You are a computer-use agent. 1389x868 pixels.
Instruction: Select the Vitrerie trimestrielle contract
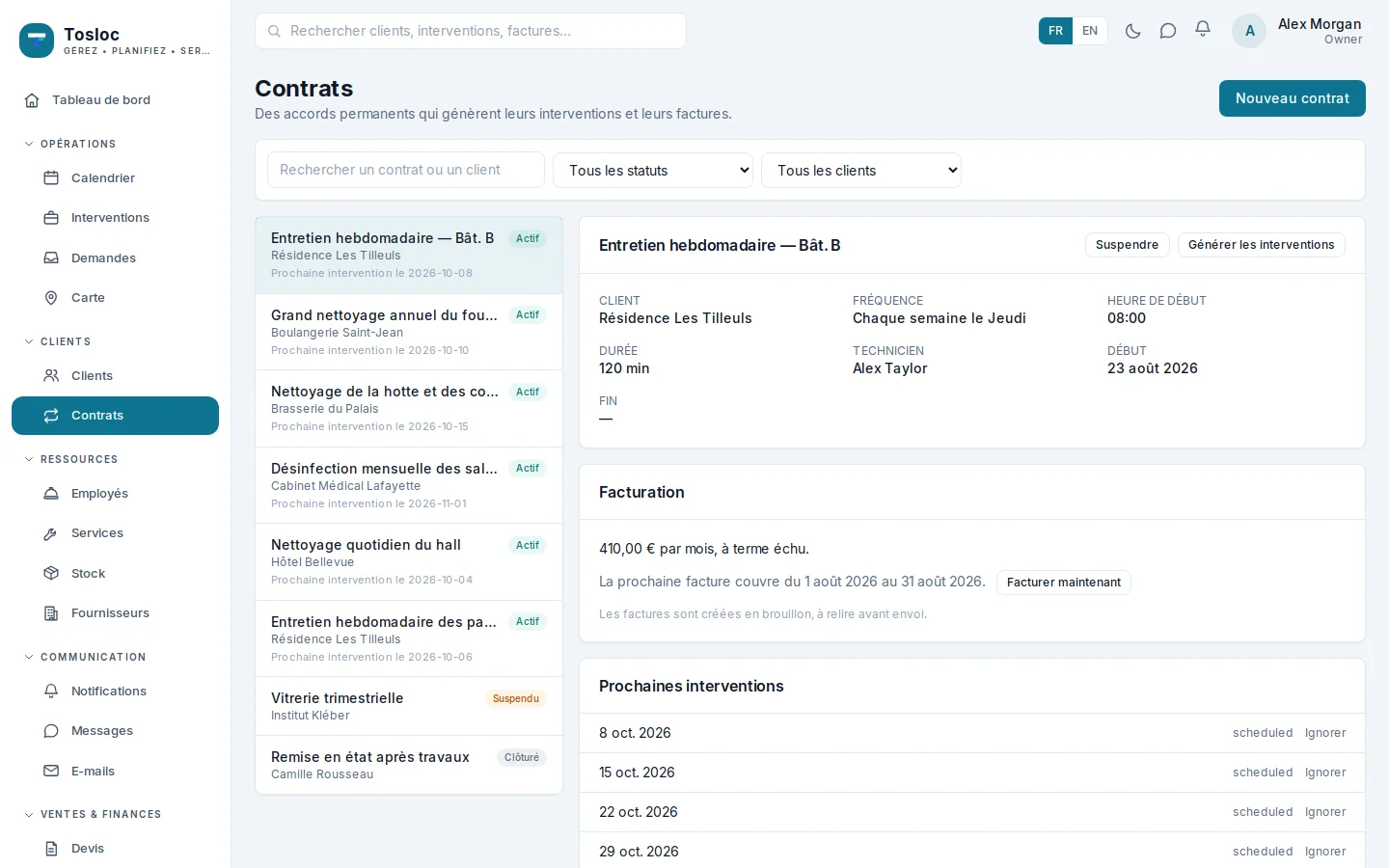point(409,706)
